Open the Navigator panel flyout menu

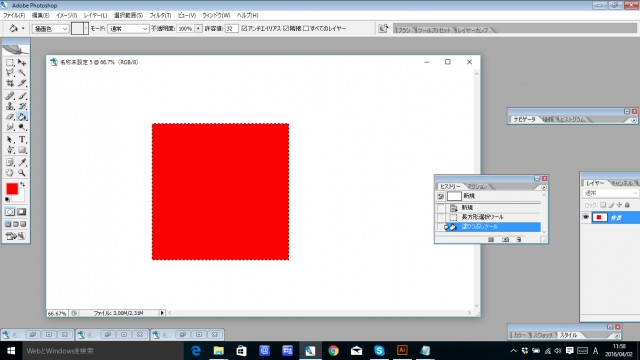pyautogui.click(x=633, y=120)
